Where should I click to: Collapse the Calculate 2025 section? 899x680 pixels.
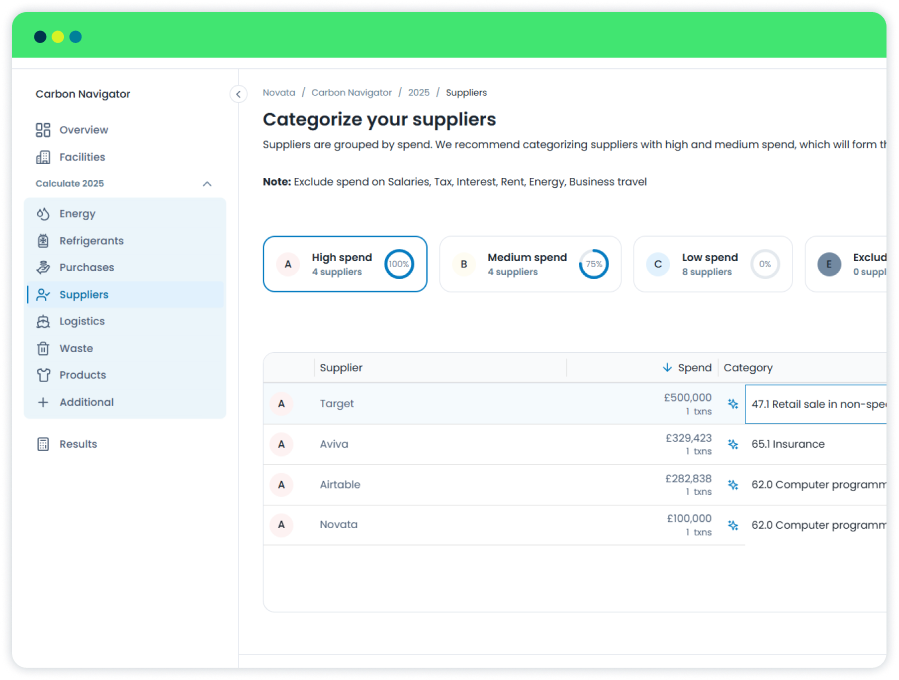click(207, 183)
